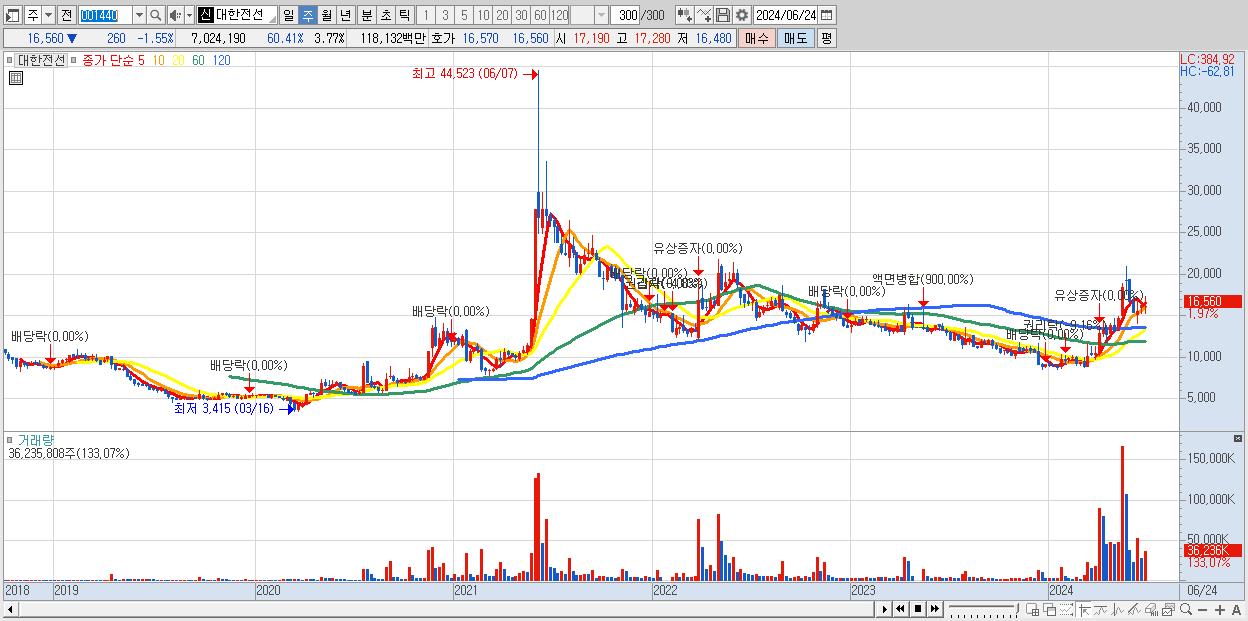This screenshot has height=621, width=1248.
Task: Click the pencil drawing tool icon
Action: (1134, 609)
